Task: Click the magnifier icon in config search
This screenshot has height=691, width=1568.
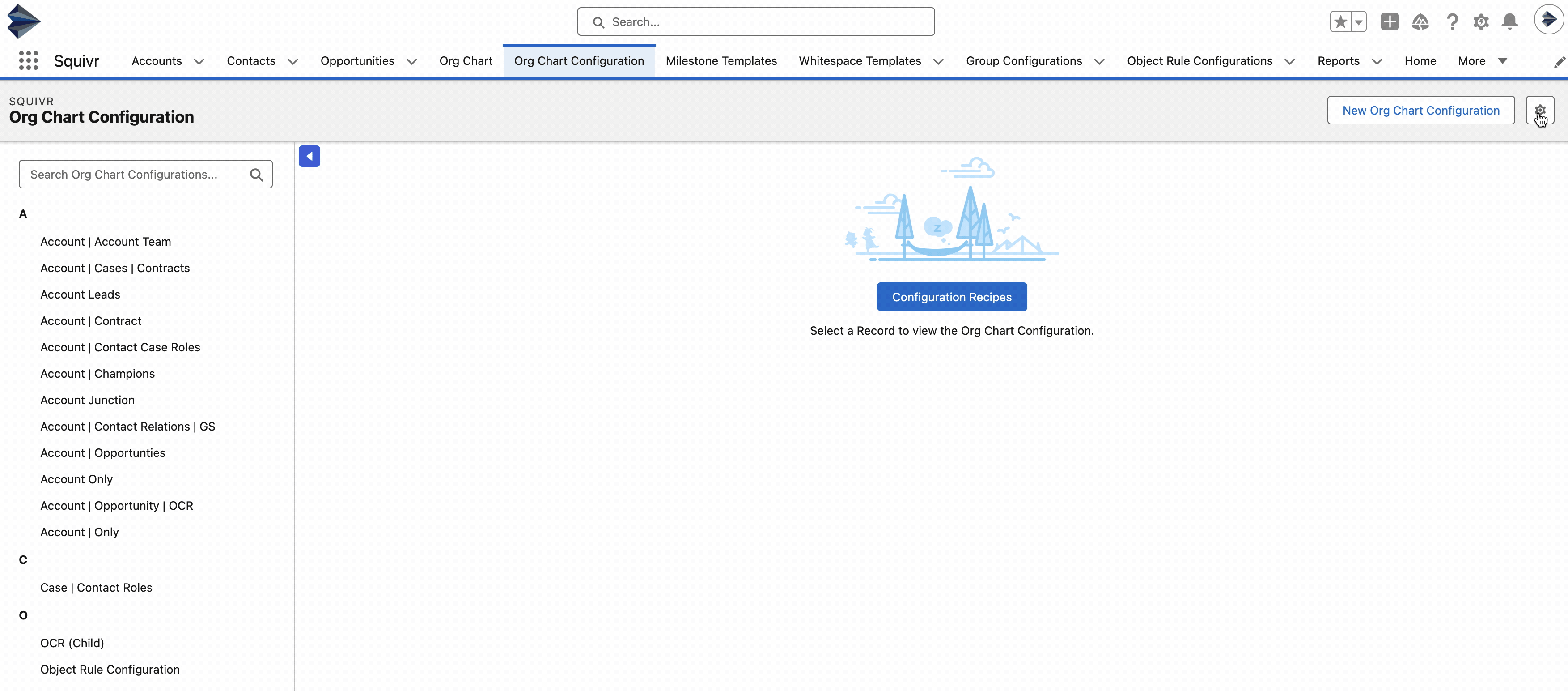Action: point(257,175)
